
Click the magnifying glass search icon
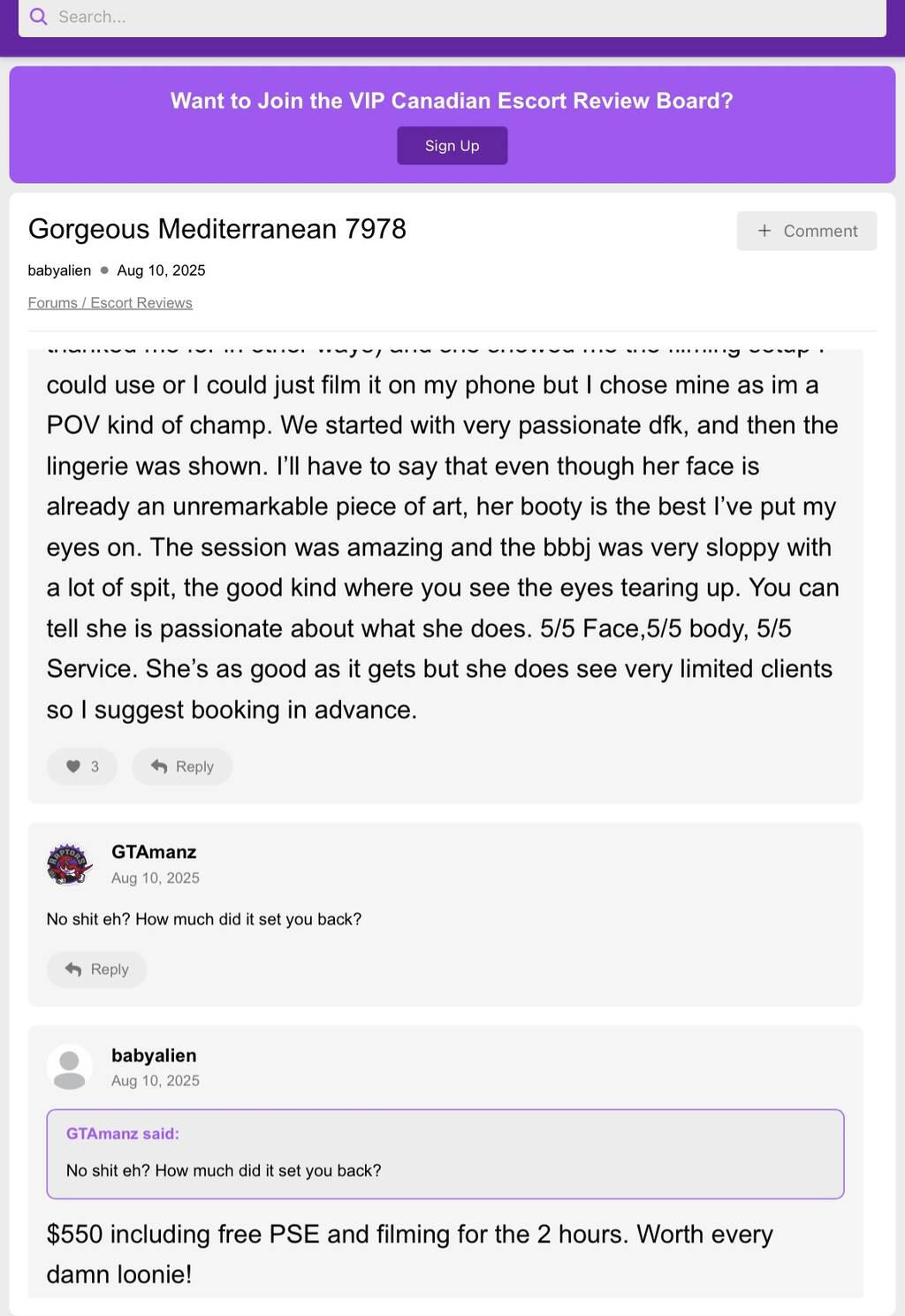tap(38, 17)
